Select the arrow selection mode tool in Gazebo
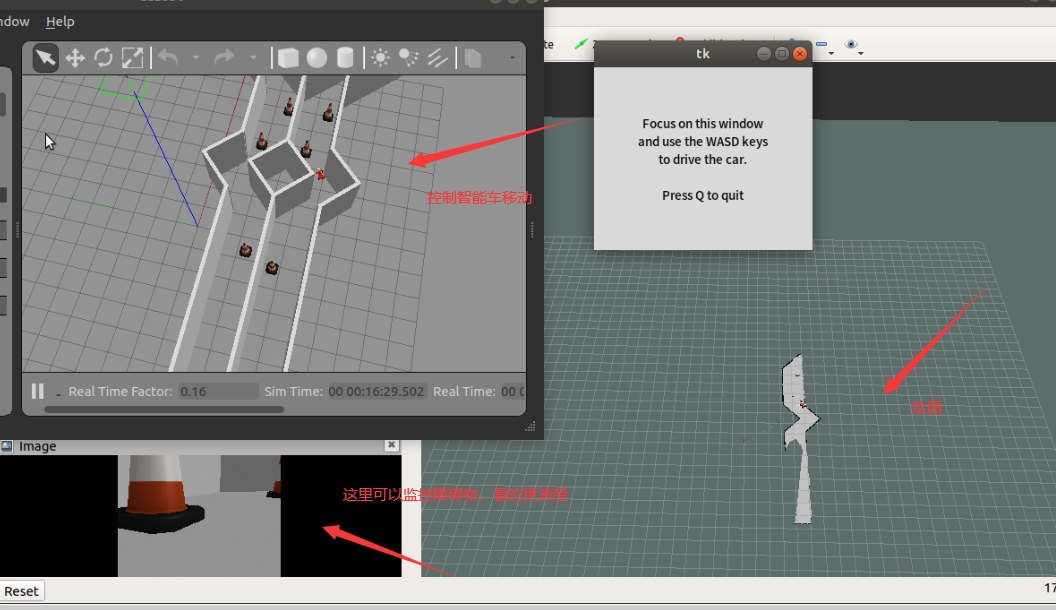 (45, 58)
